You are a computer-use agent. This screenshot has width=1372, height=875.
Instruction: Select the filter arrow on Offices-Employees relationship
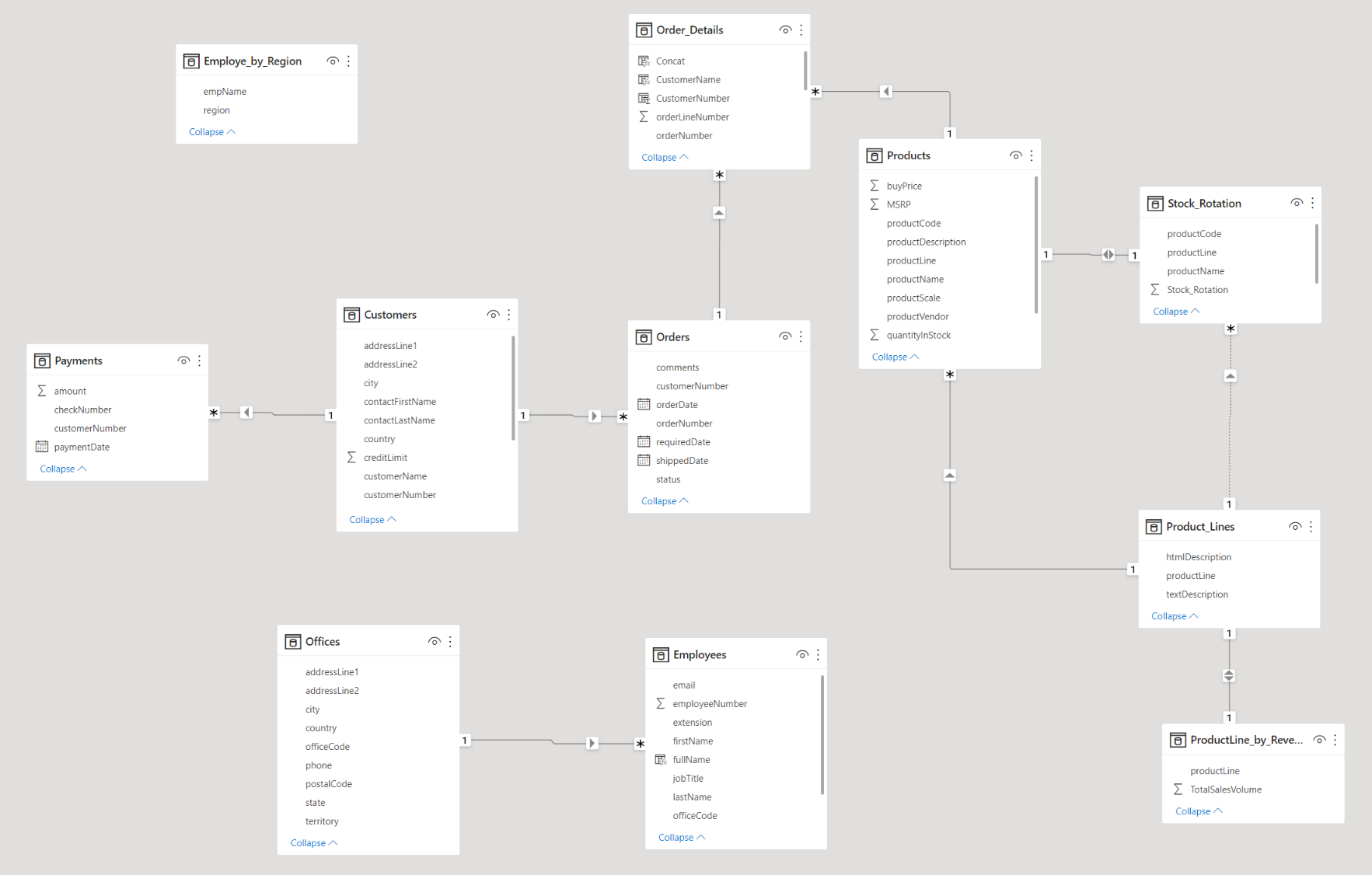(x=592, y=743)
